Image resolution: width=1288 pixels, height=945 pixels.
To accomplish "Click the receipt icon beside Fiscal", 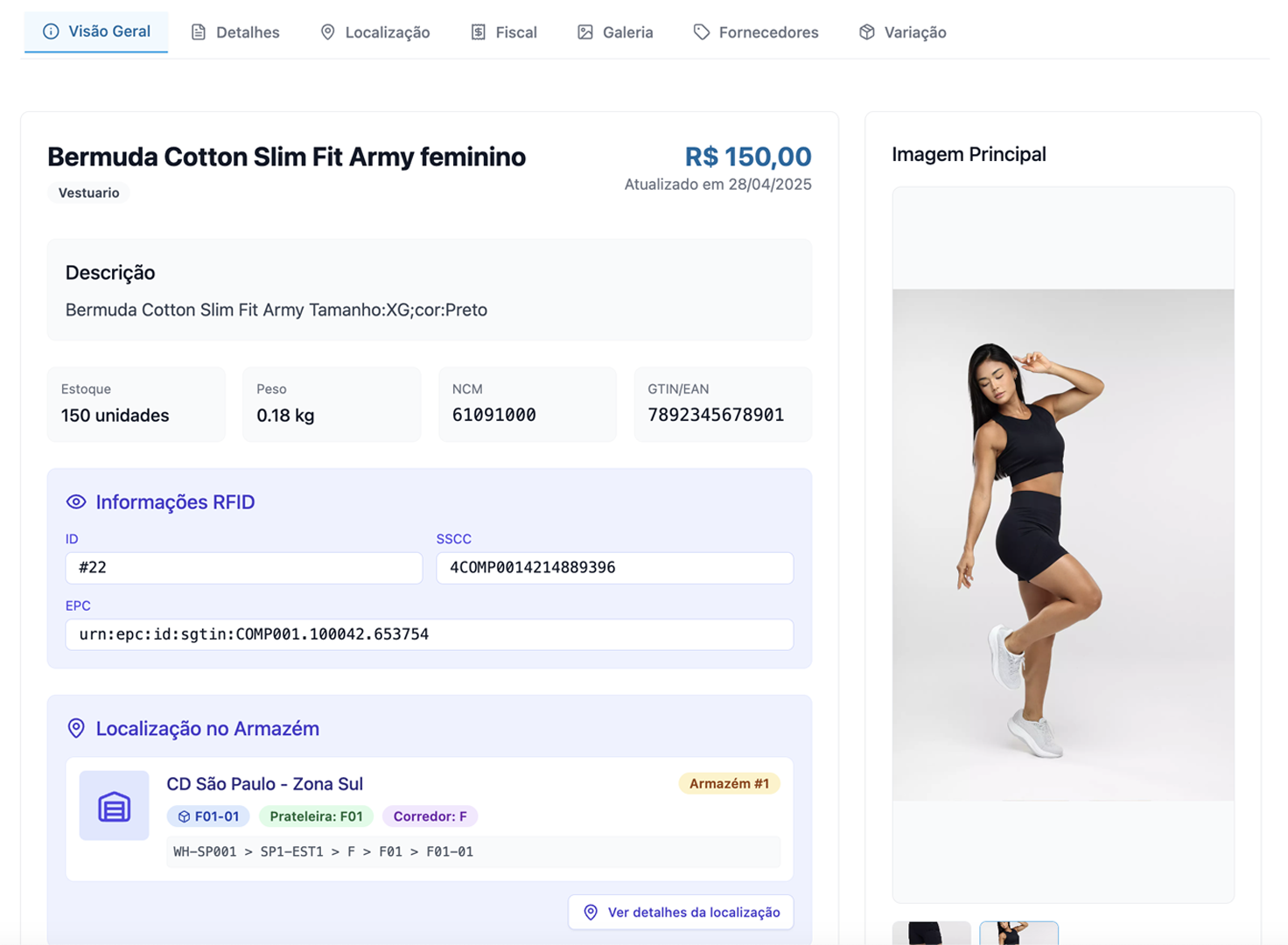I will click(478, 32).
